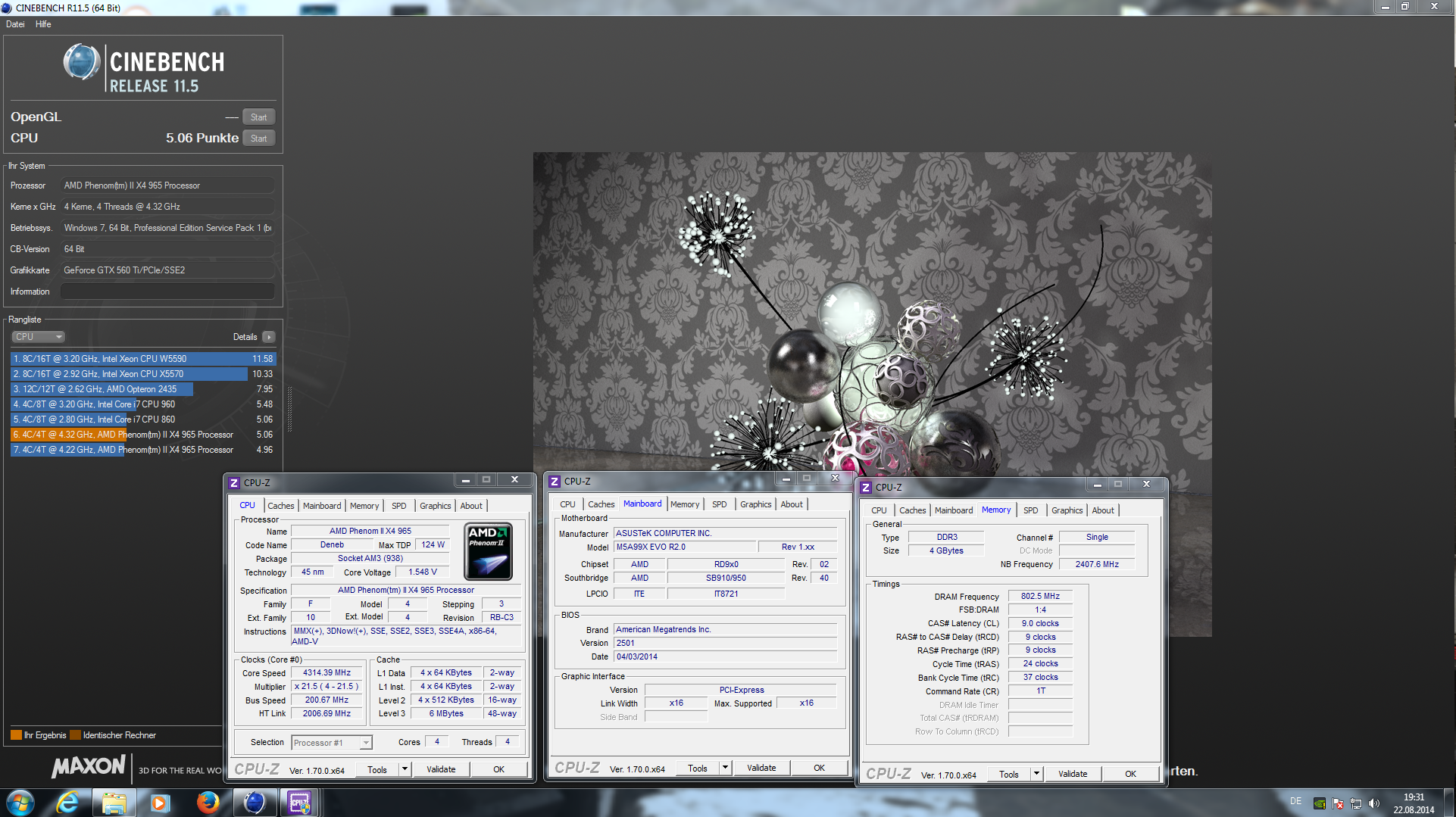Select ranking row Intel Core i7 CPU 860
The height and width of the screenshot is (817, 1456).
point(143,419)
